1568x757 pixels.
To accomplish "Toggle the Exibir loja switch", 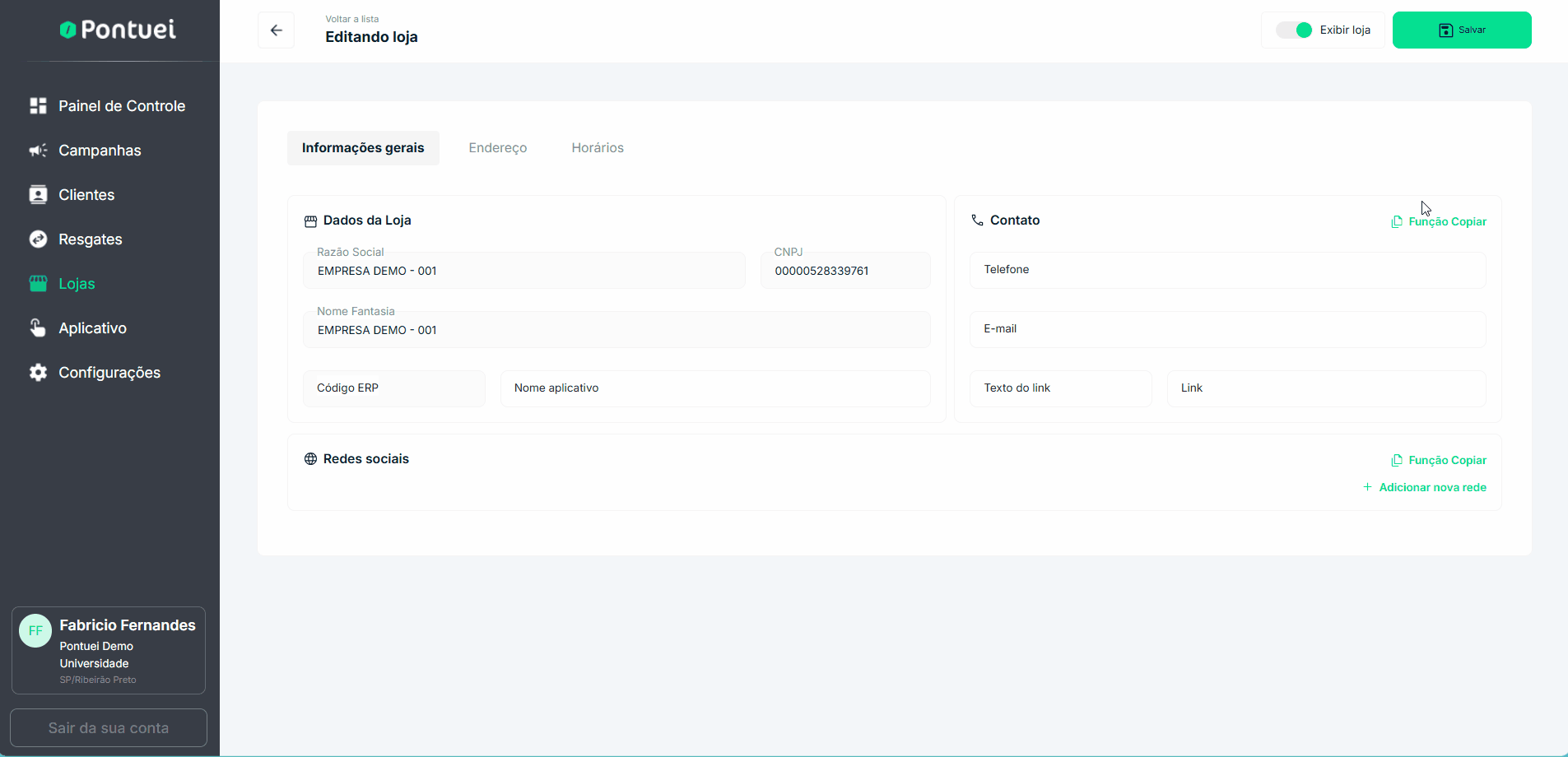I will (1294, 30).
